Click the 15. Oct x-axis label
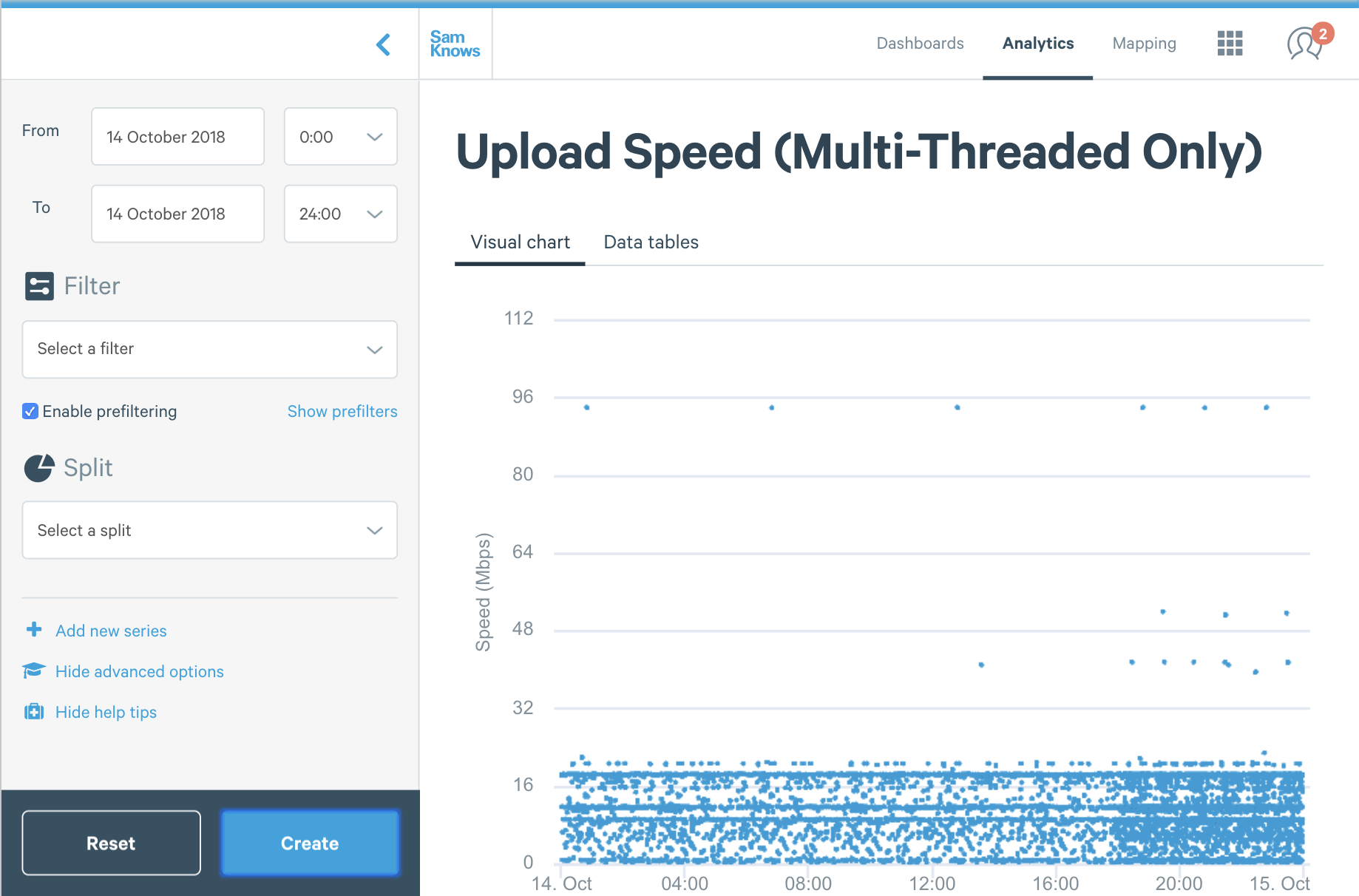The image size is (1359, 896). (x=1279, y=883)
